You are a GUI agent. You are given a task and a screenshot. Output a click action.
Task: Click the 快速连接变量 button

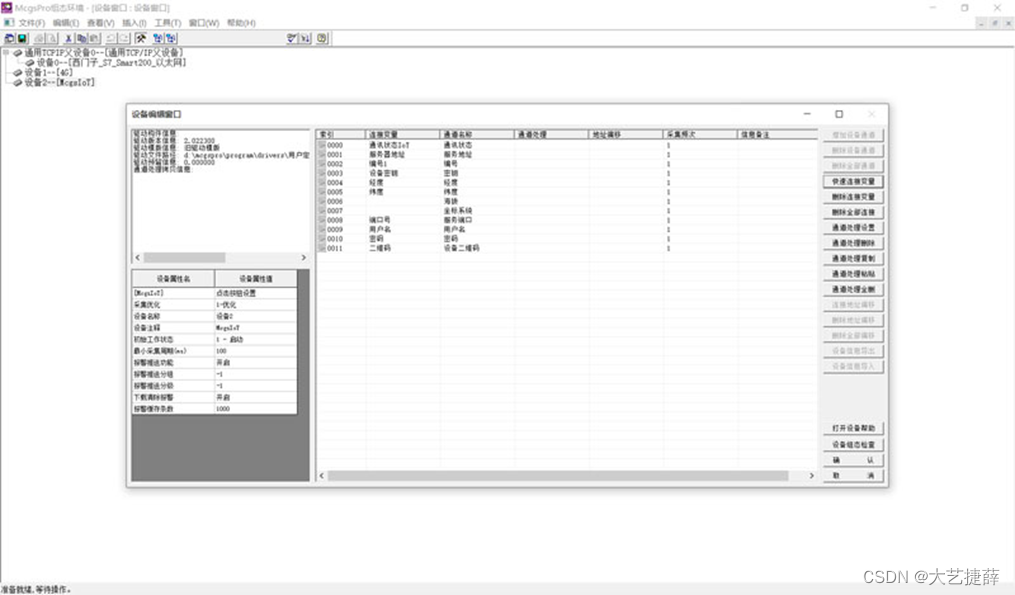[x=853, y=181]
